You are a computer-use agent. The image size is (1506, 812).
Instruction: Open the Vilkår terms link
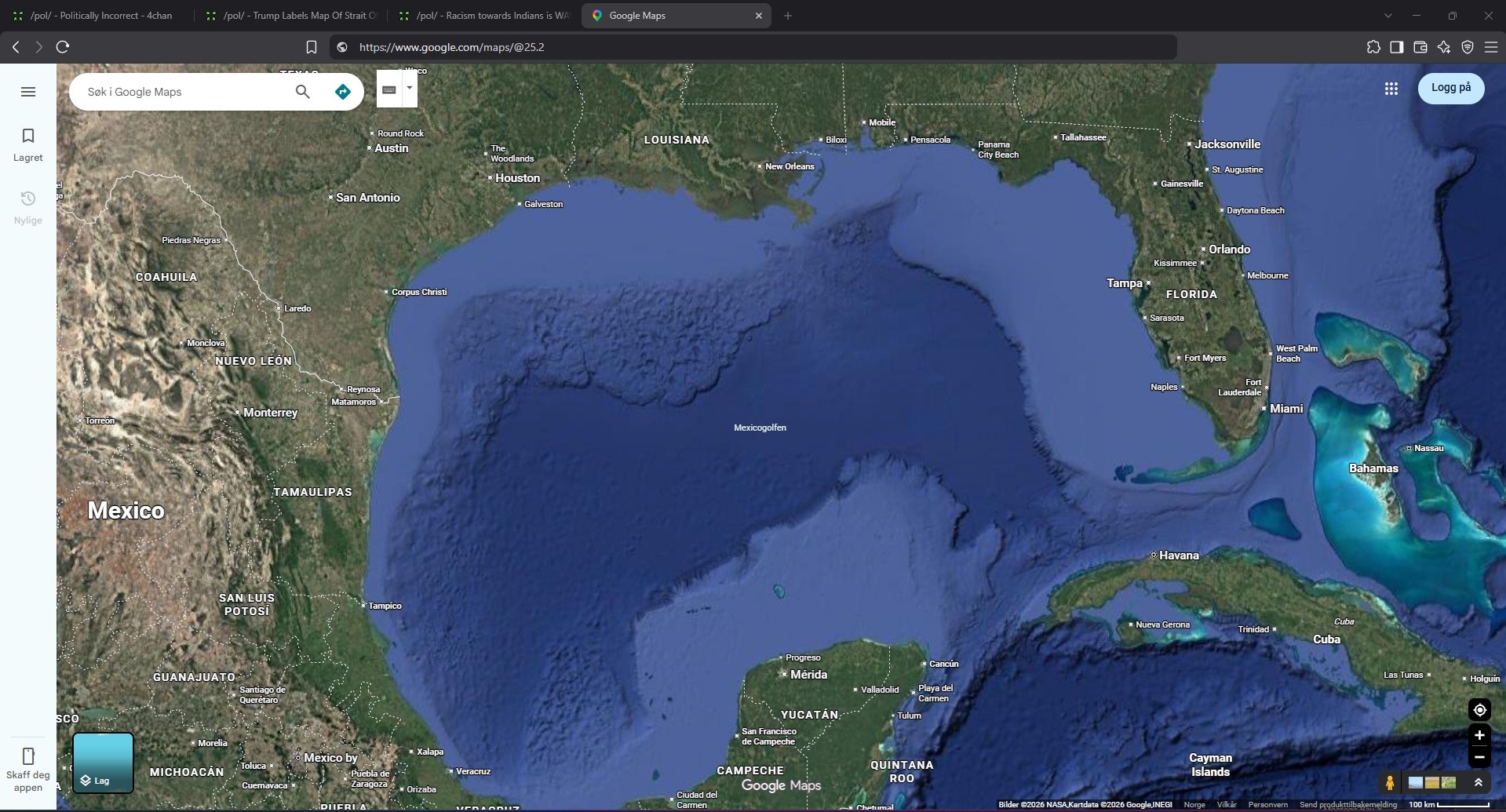click(x=1227, y=805)
